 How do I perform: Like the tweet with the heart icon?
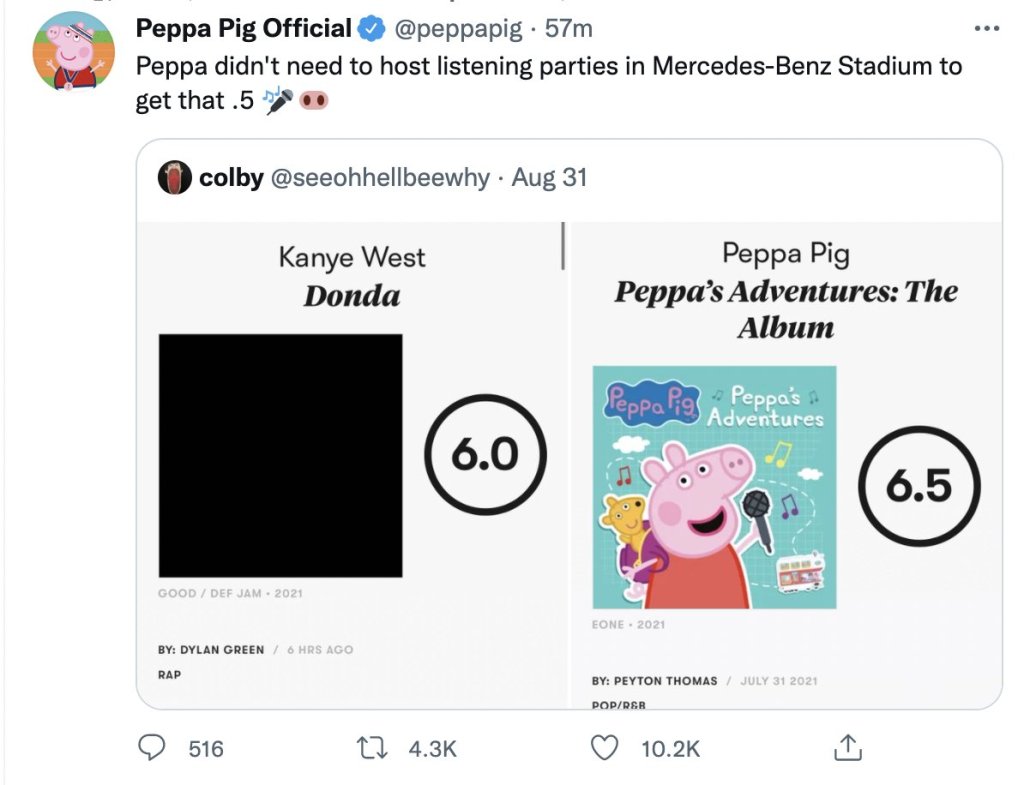tap(605, 747)
